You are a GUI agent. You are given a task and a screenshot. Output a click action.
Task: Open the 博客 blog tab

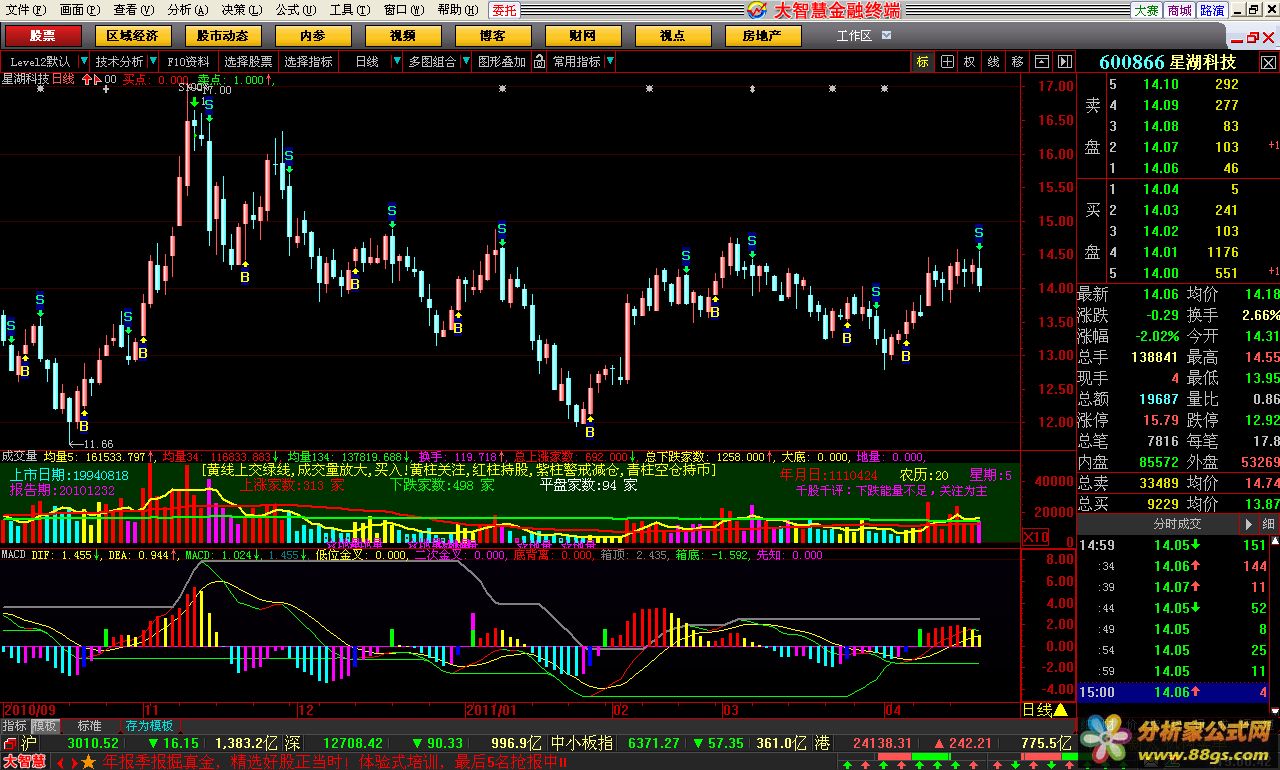[492, 35]
